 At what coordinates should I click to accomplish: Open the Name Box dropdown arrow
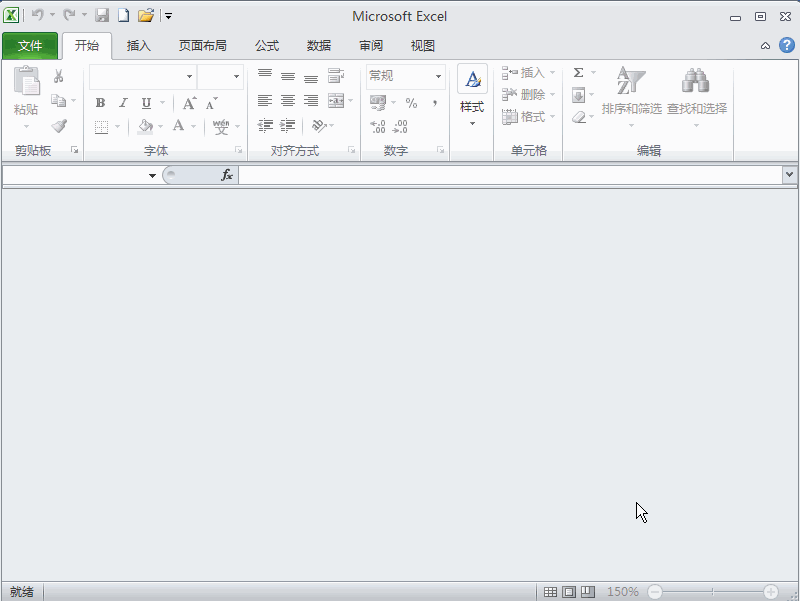click(152, 176)
